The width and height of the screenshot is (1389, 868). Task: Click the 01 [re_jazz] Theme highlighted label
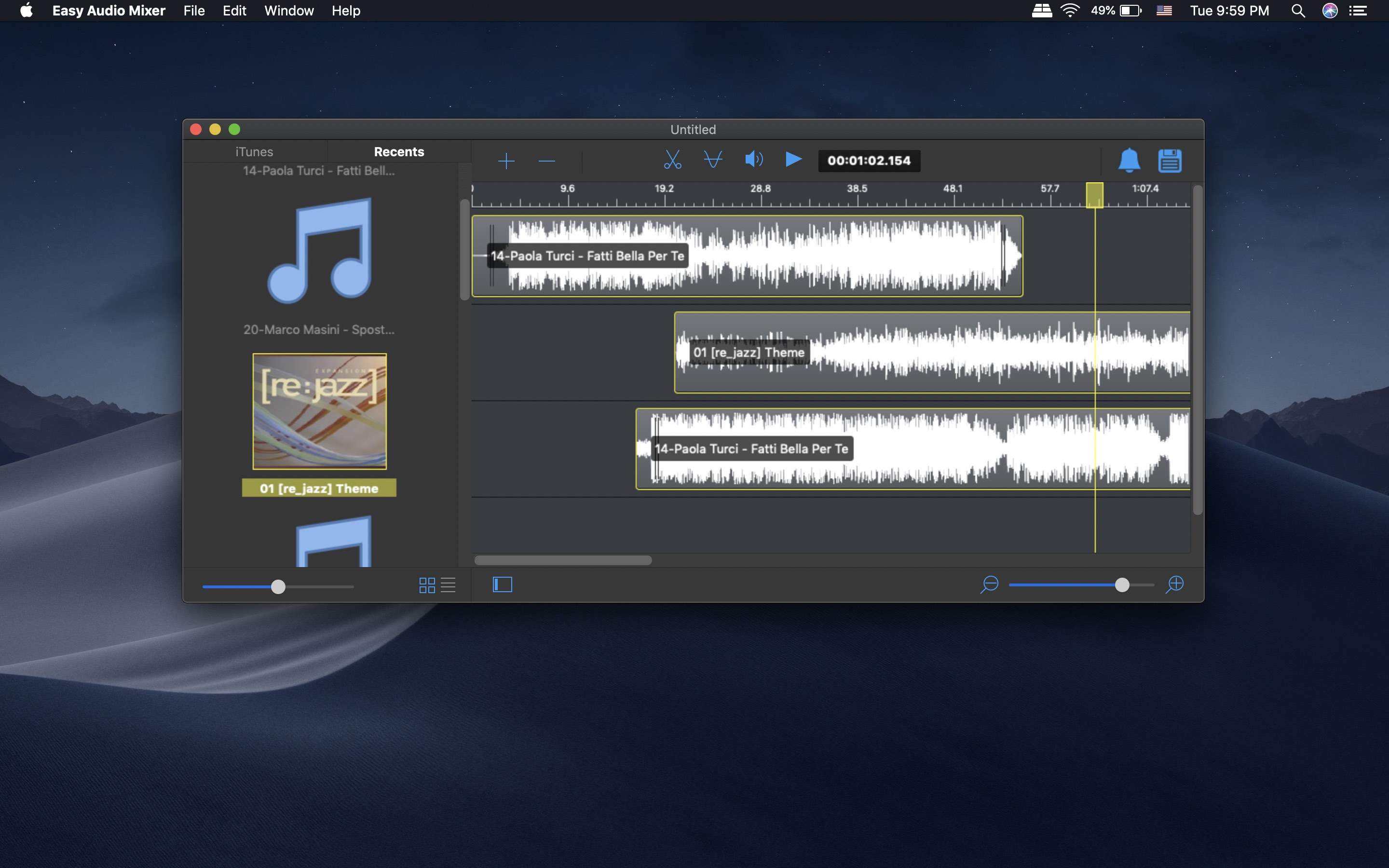pyautogui.click(x=319, y=488)
